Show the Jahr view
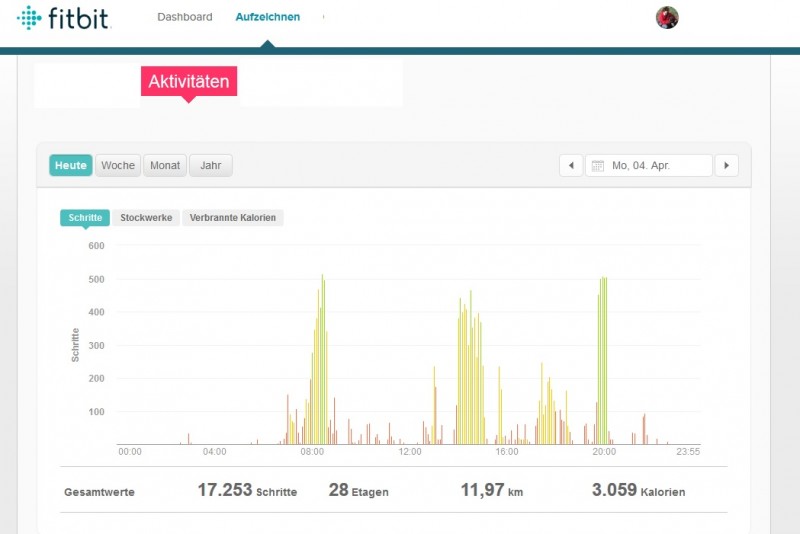 click(x=210, y=166)
